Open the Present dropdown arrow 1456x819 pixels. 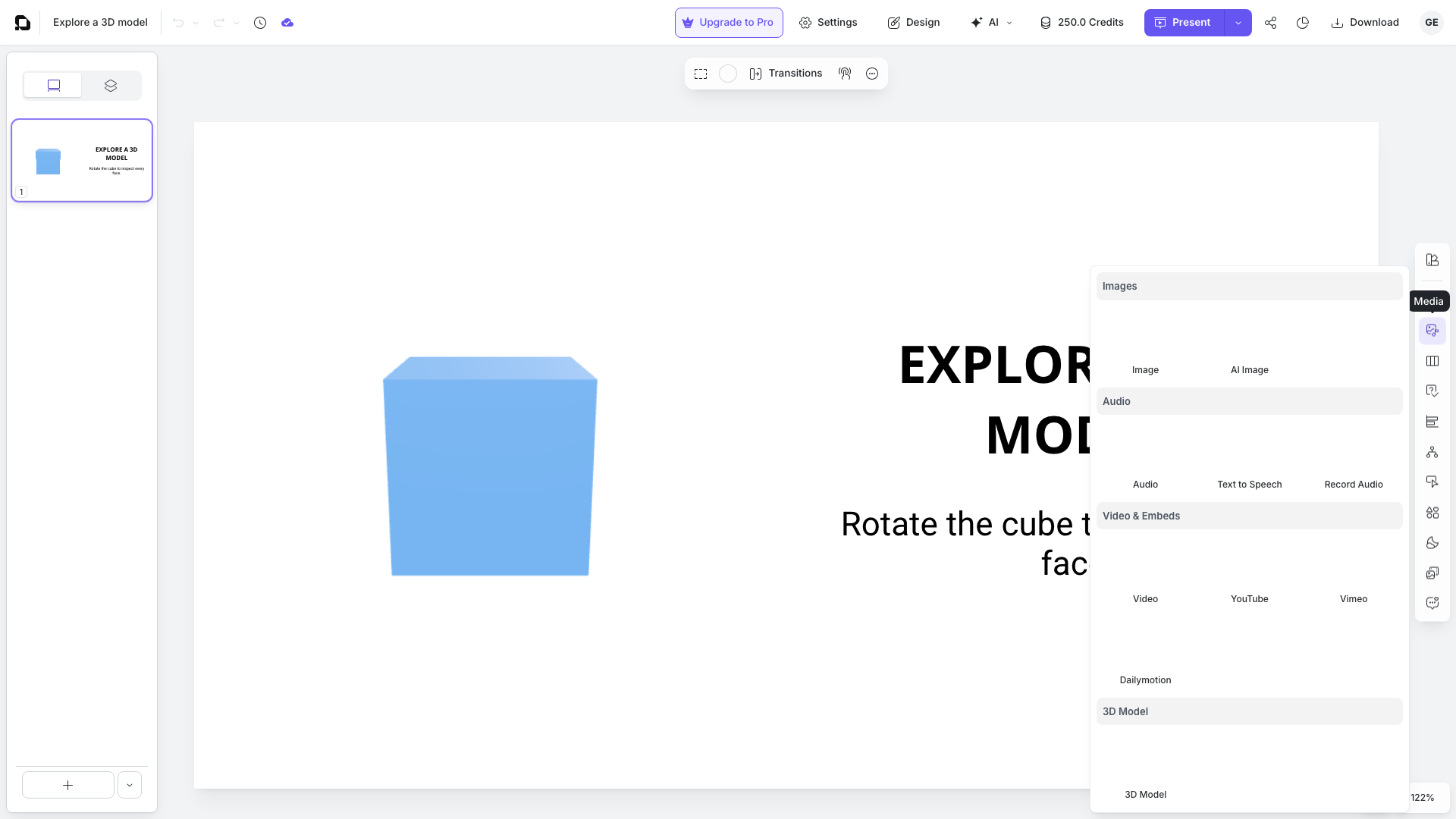click(x=1238, y=23)
